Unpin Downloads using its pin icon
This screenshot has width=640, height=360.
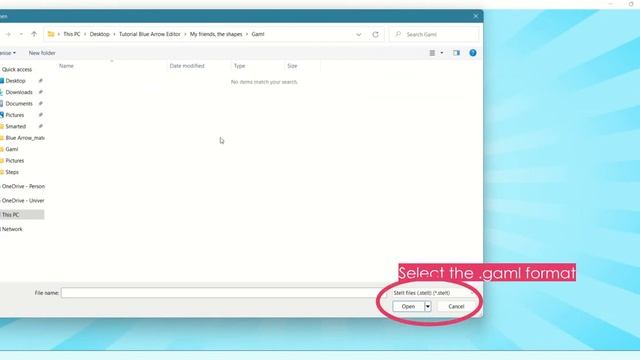[40, 92]
